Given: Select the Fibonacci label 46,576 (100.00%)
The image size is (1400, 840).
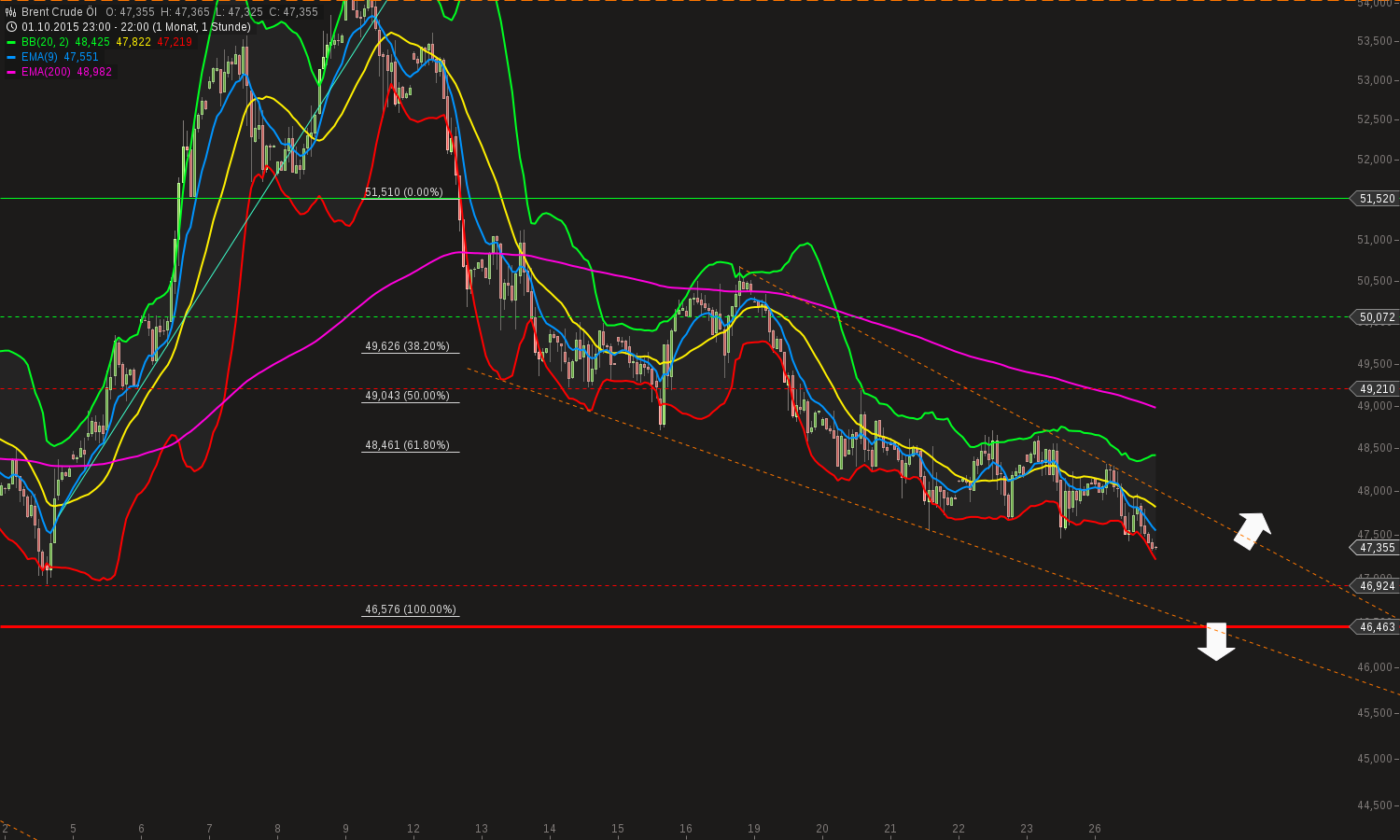Looking at the screenshot, I should (x=411, y=609).
